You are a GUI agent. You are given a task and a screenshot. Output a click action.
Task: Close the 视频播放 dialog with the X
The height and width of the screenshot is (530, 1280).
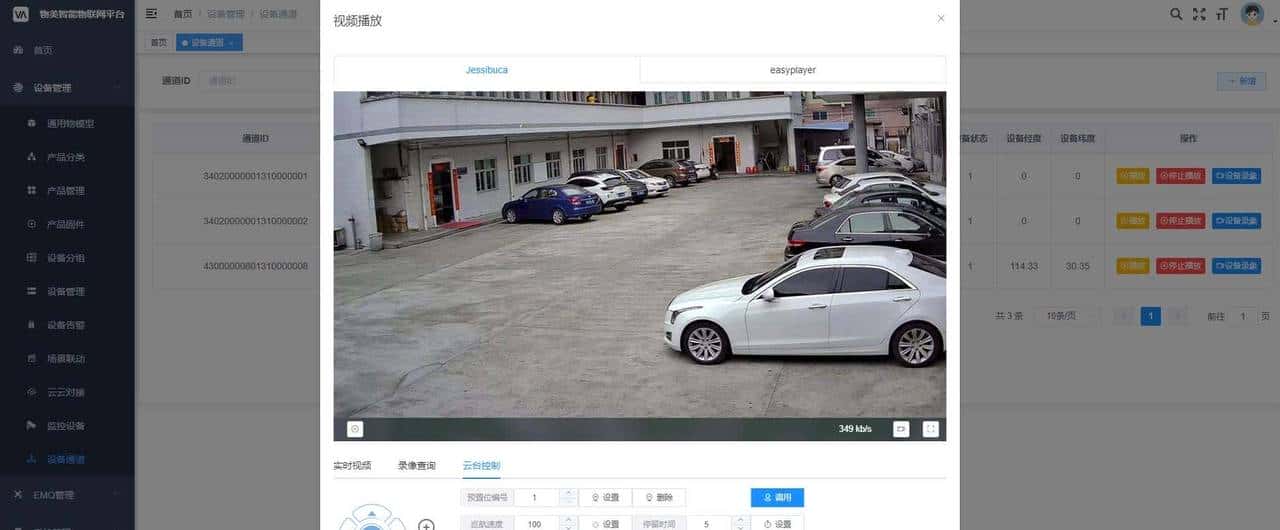coord(940,18)
